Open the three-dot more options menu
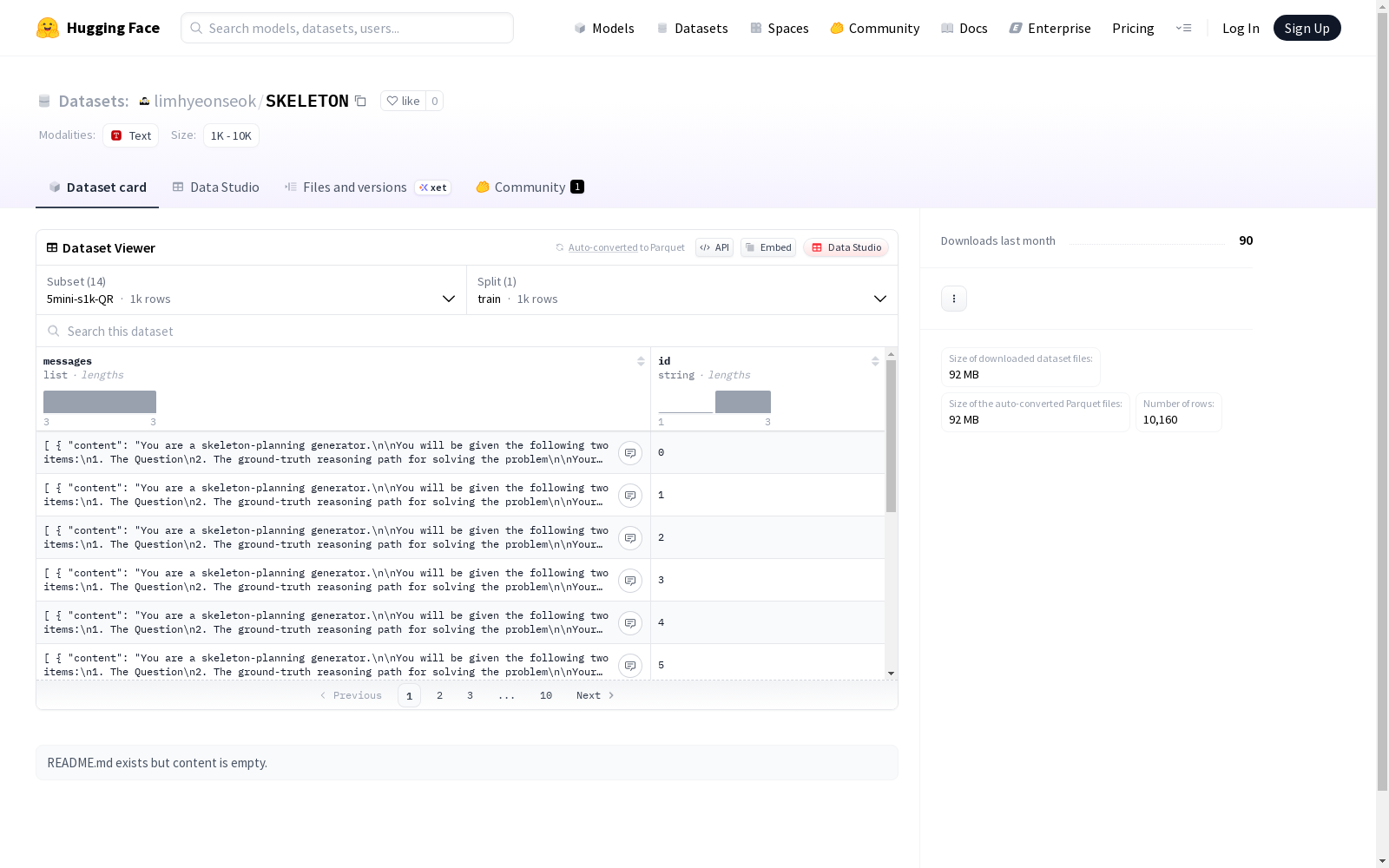1389x868 pixels. (x=954, y=299)
